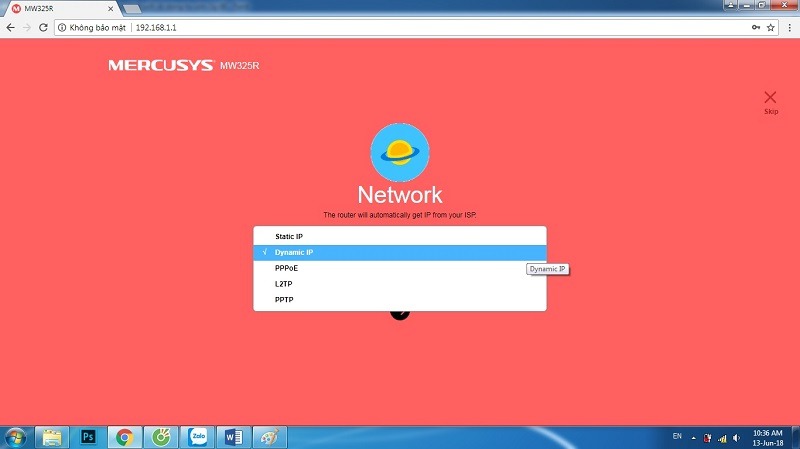Open File Explorer from taskbar

pos(52,437)
